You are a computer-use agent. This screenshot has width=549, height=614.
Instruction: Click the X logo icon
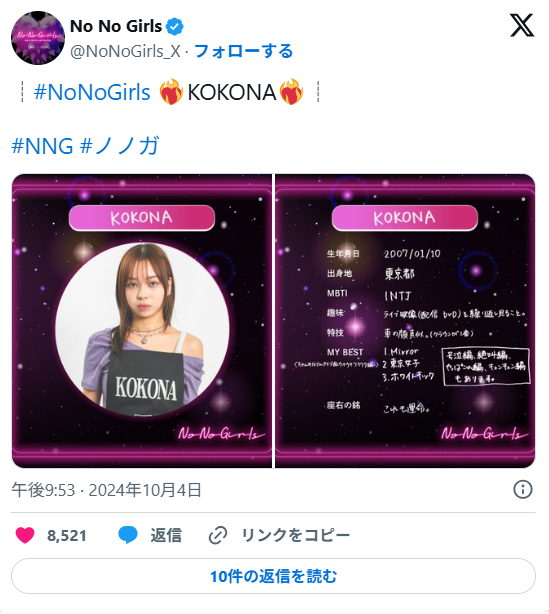[522, 25]
